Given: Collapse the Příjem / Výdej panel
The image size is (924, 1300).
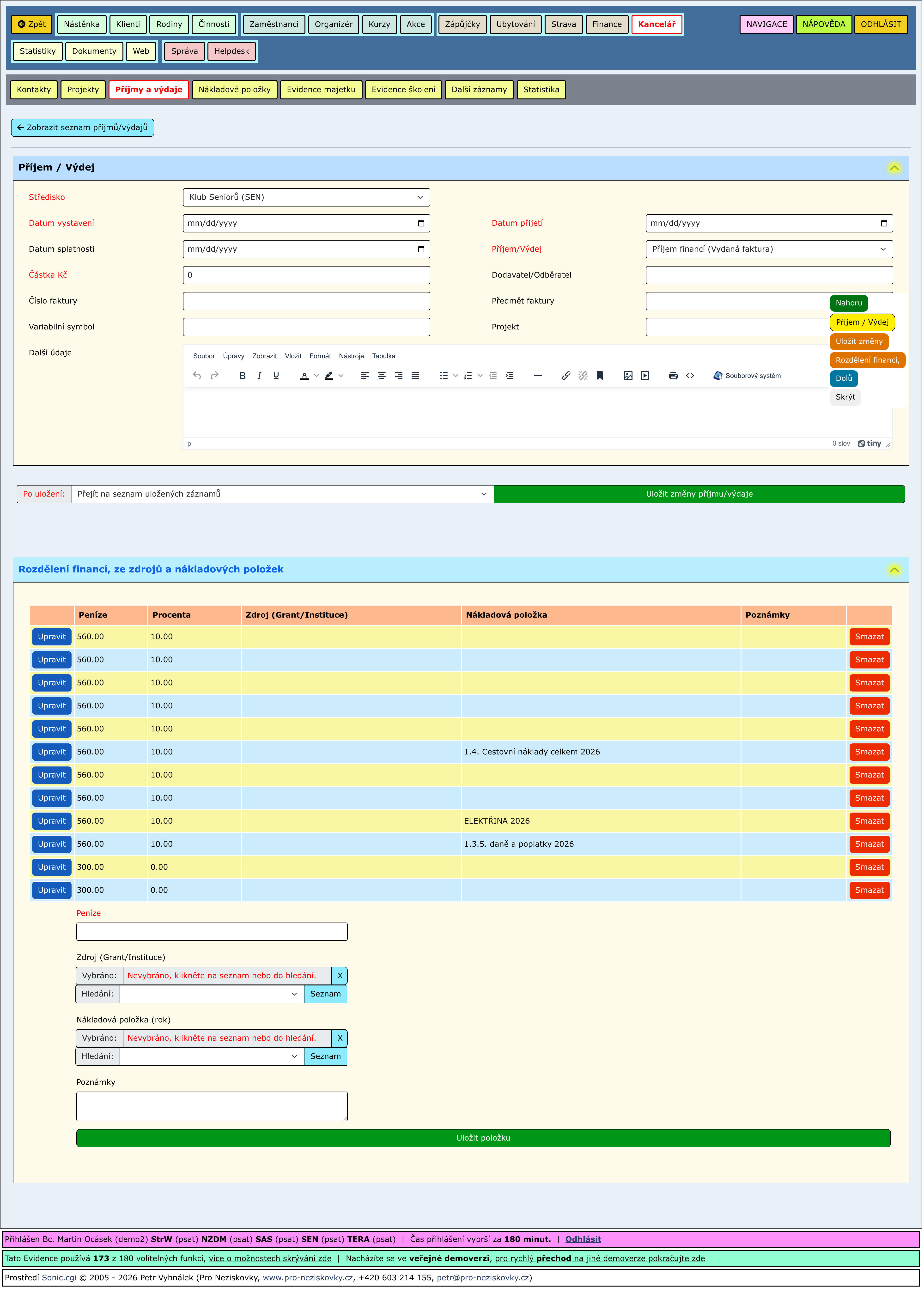Looking at the screenshot, I should (894, 168).
